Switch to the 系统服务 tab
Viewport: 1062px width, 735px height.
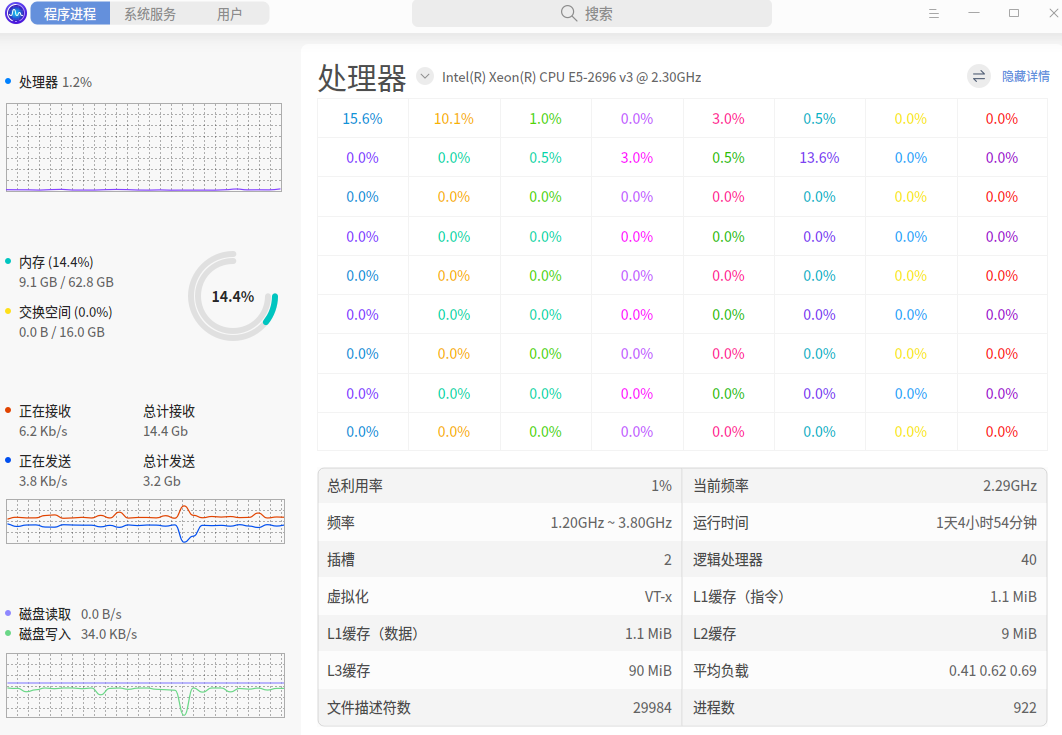[x=150, y=14]
